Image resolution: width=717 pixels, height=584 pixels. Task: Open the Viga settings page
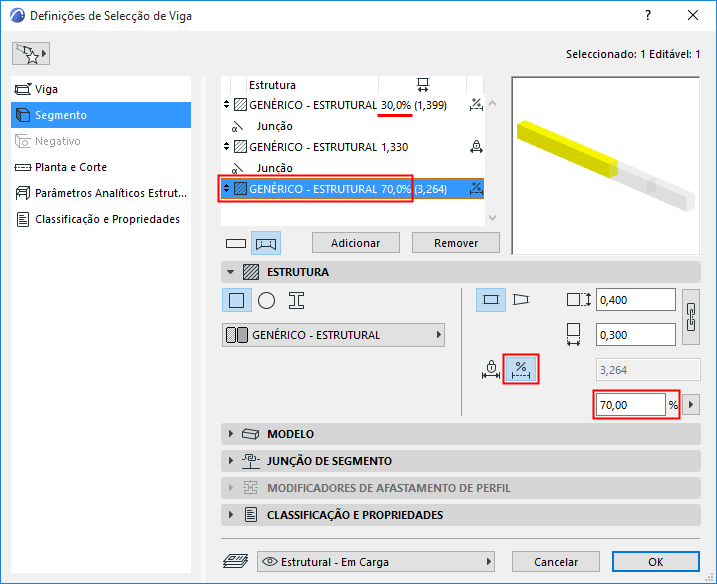point(101,89)
